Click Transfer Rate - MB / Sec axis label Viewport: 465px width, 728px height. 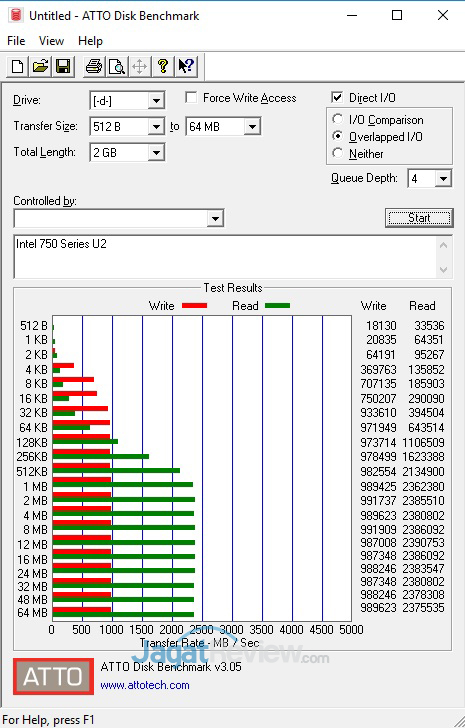200,643
